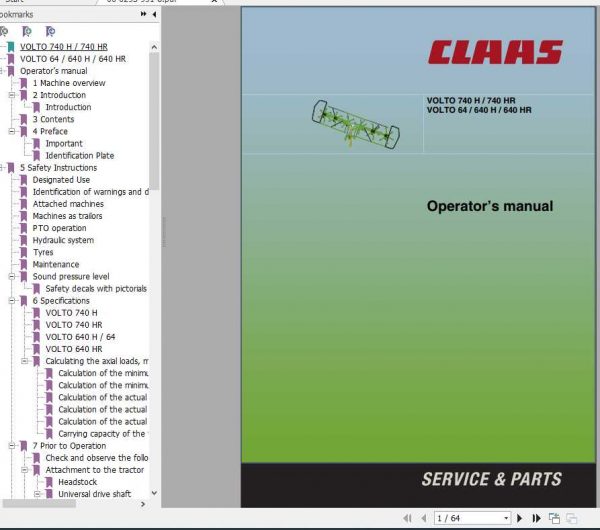Viewport: 600px width, 530px height.
Task: Collapse the 4 Preface bookmark node
Action: [12, 131]
